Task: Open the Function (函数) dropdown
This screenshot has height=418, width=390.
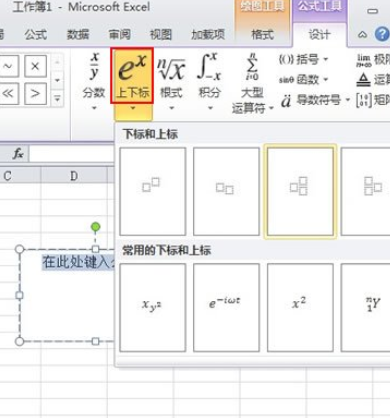Action: tap(303, 80)
